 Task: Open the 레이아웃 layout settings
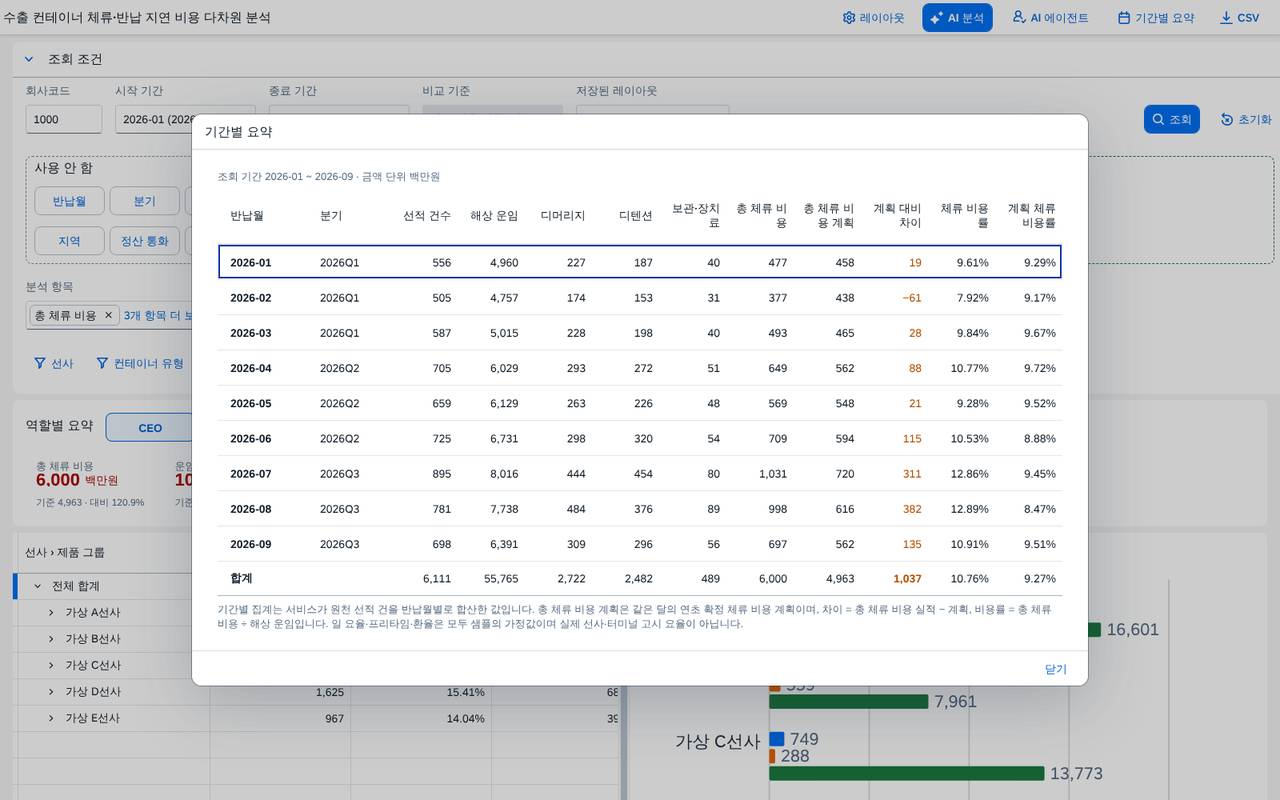(873, 18)
